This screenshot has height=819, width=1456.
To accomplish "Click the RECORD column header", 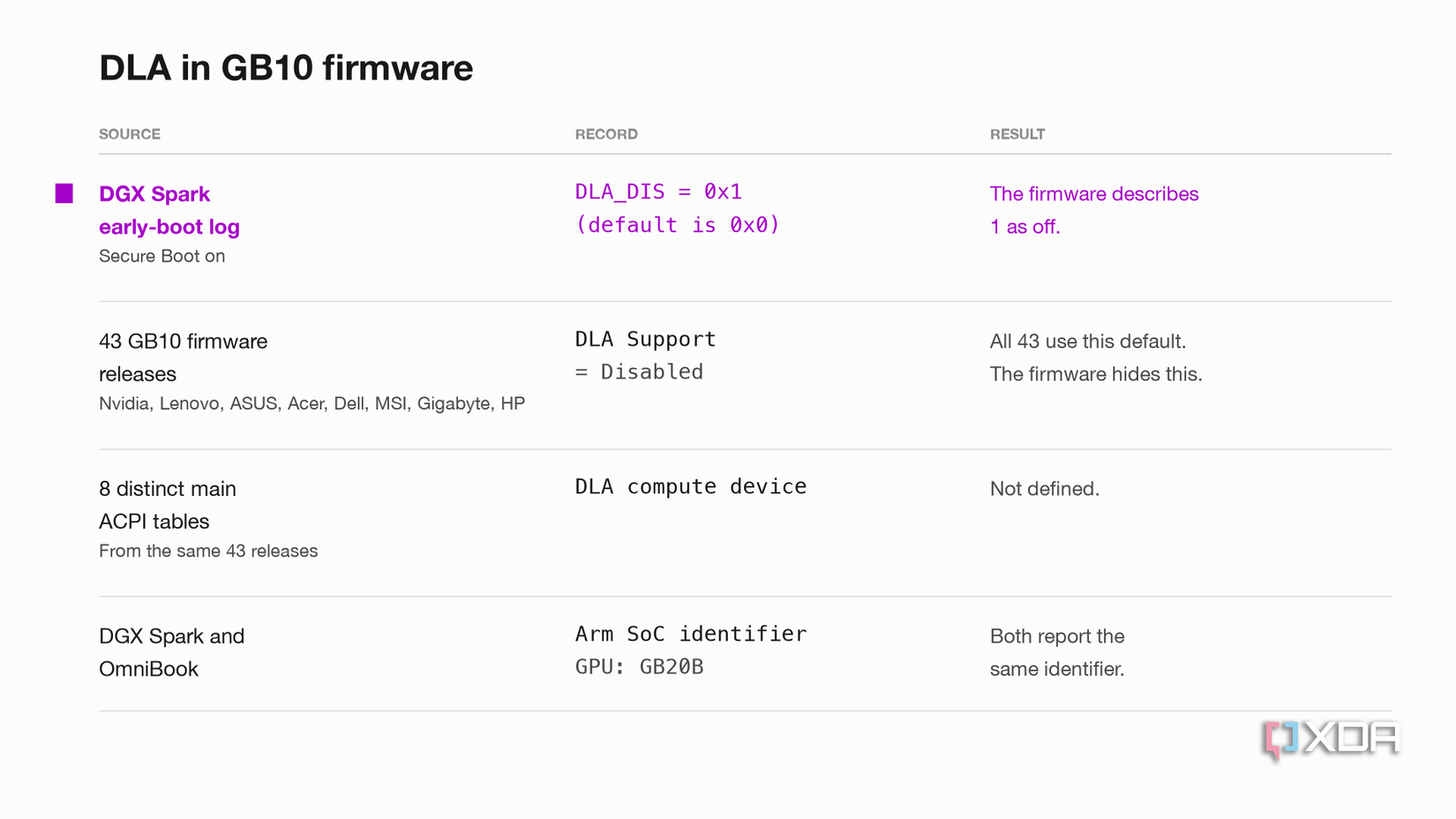I will [x=606, y=134].
